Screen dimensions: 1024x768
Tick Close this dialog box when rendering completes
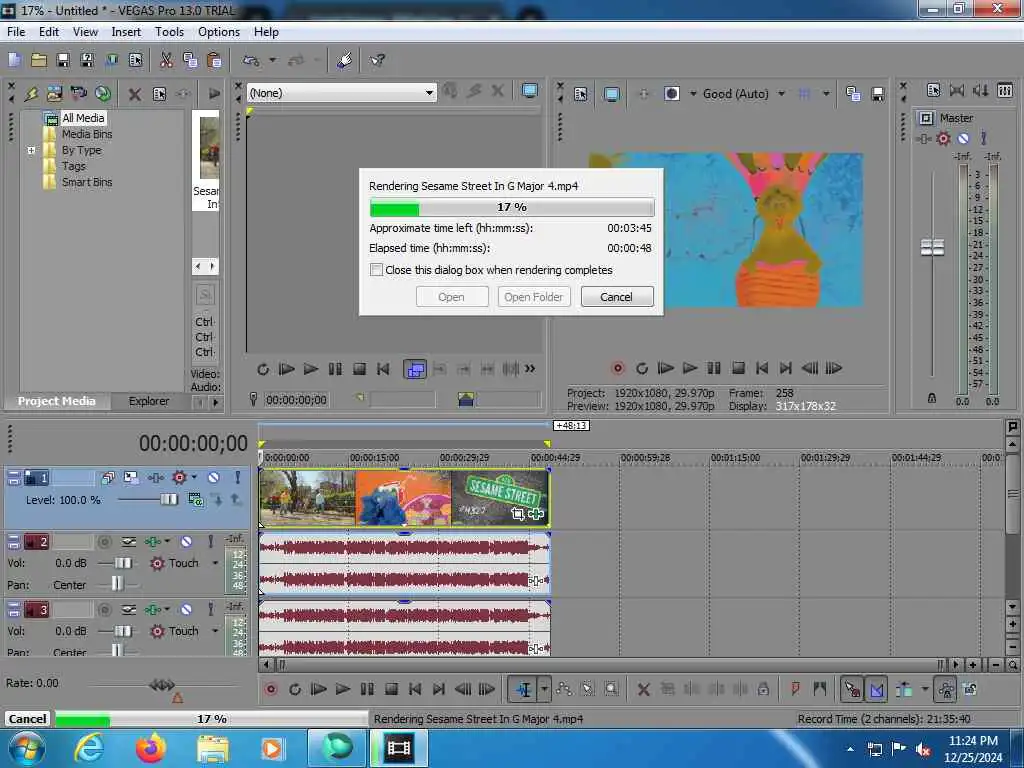[x=376, y=270]
